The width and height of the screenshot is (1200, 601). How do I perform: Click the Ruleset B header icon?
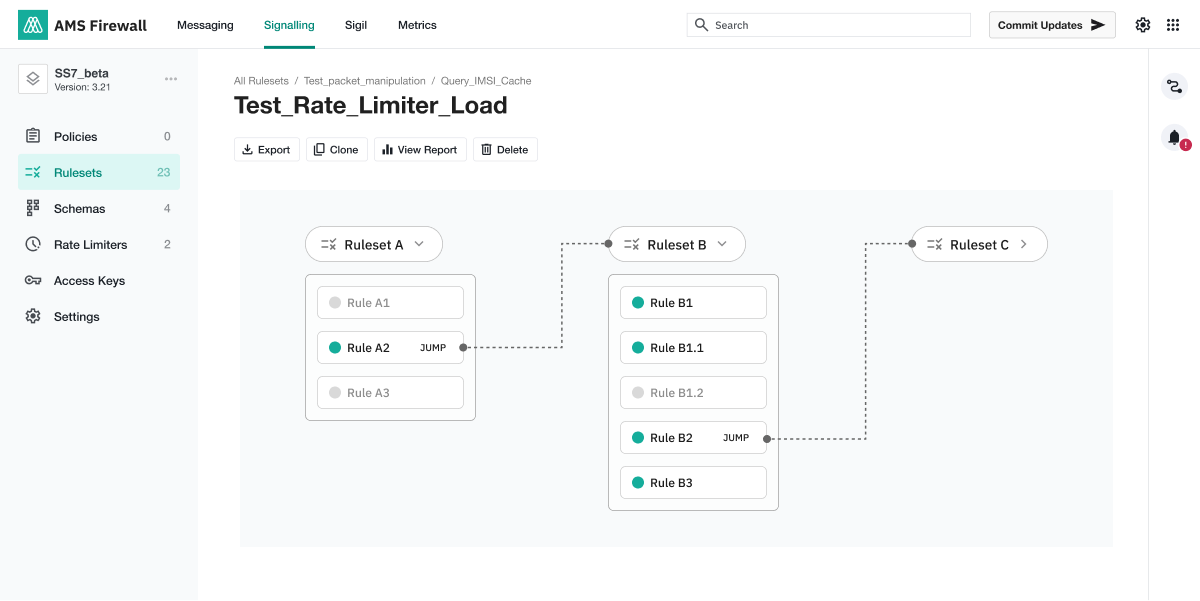(632, 244)
